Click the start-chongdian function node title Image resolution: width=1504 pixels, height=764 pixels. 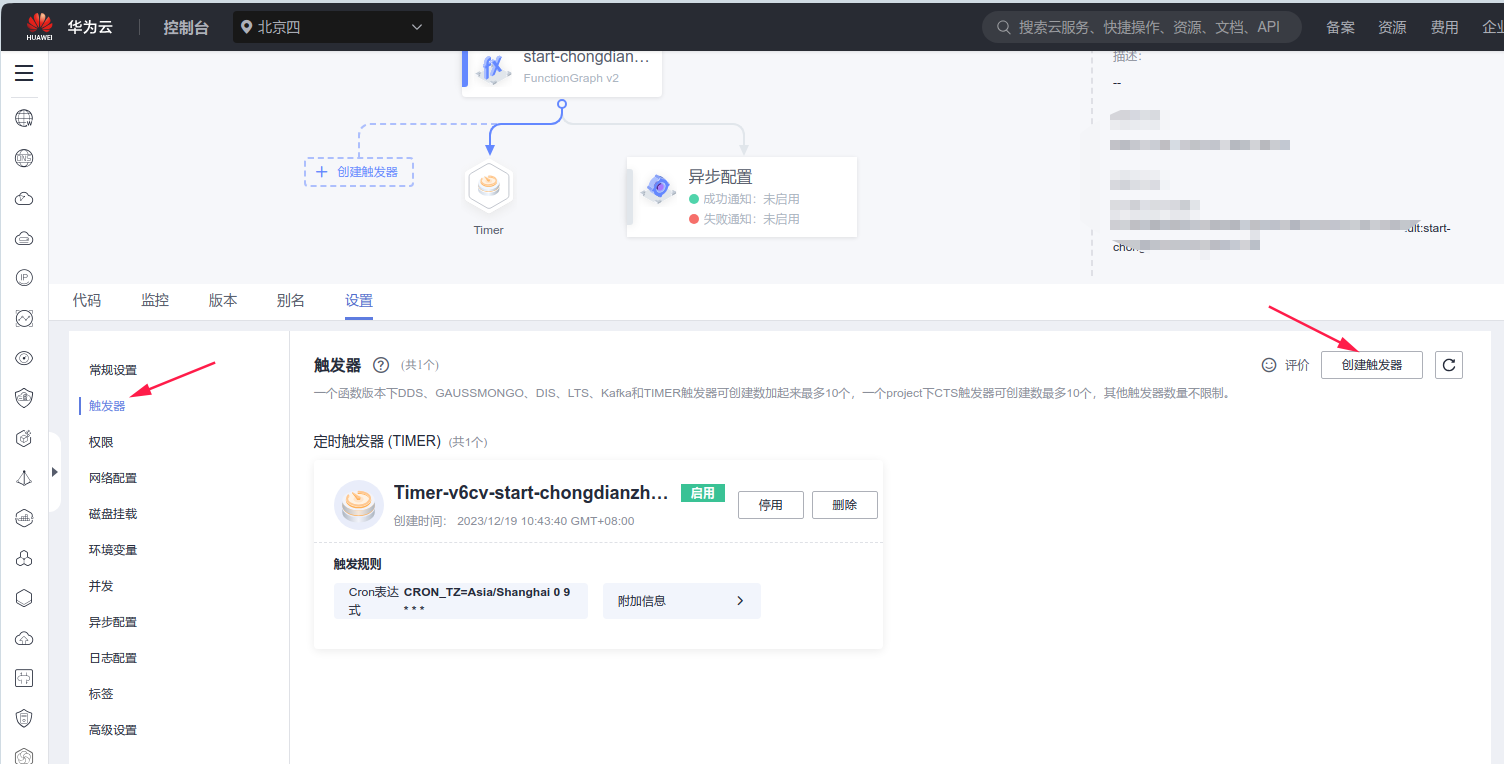coord(586,57)
